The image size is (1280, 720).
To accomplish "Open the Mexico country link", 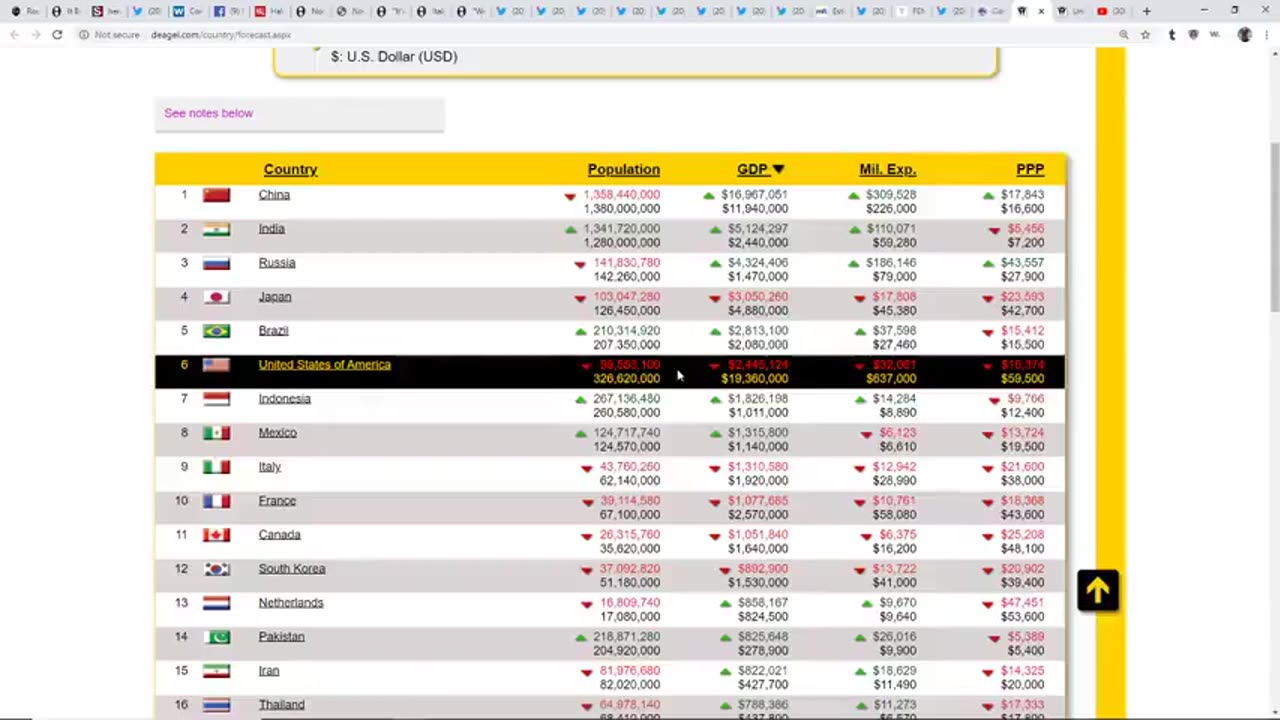I will coord(277,433).
